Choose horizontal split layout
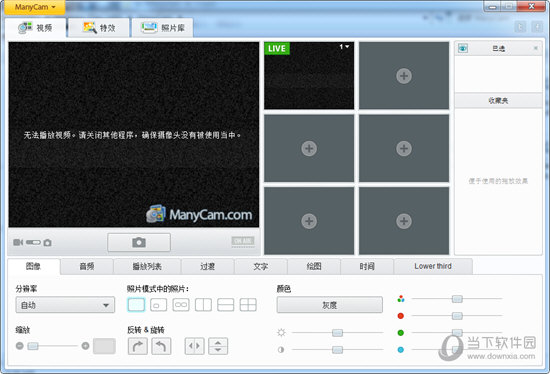This screenshot has width=550, height=374. (x=226, y=305)
